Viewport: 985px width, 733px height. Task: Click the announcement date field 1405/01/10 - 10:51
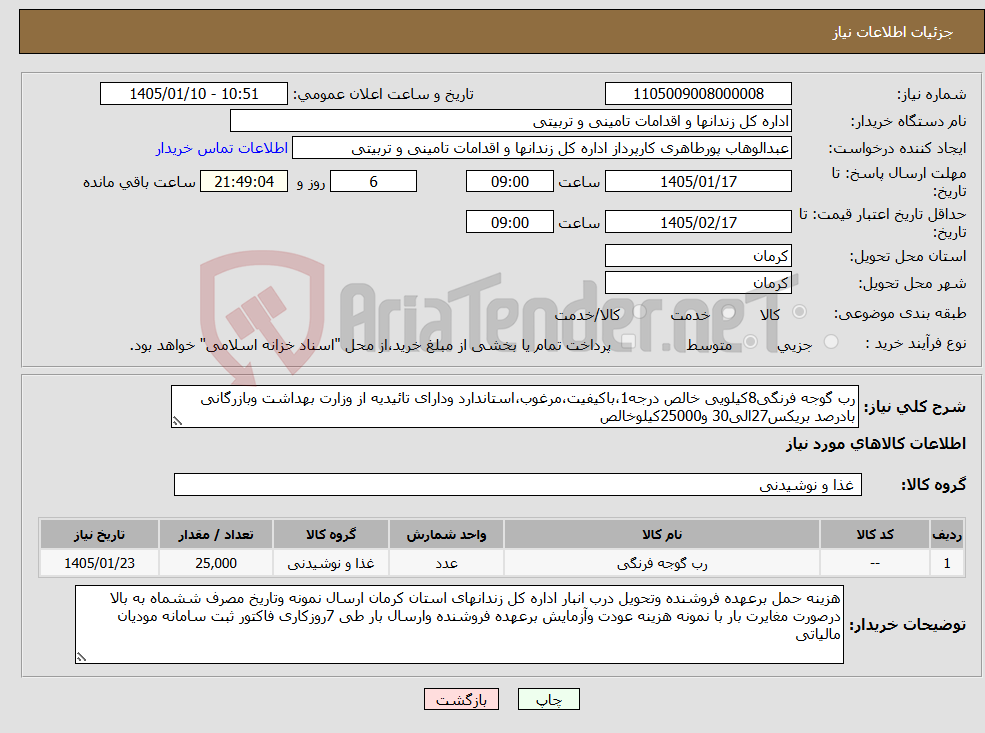pyautogui.click(x=193, y=94)
